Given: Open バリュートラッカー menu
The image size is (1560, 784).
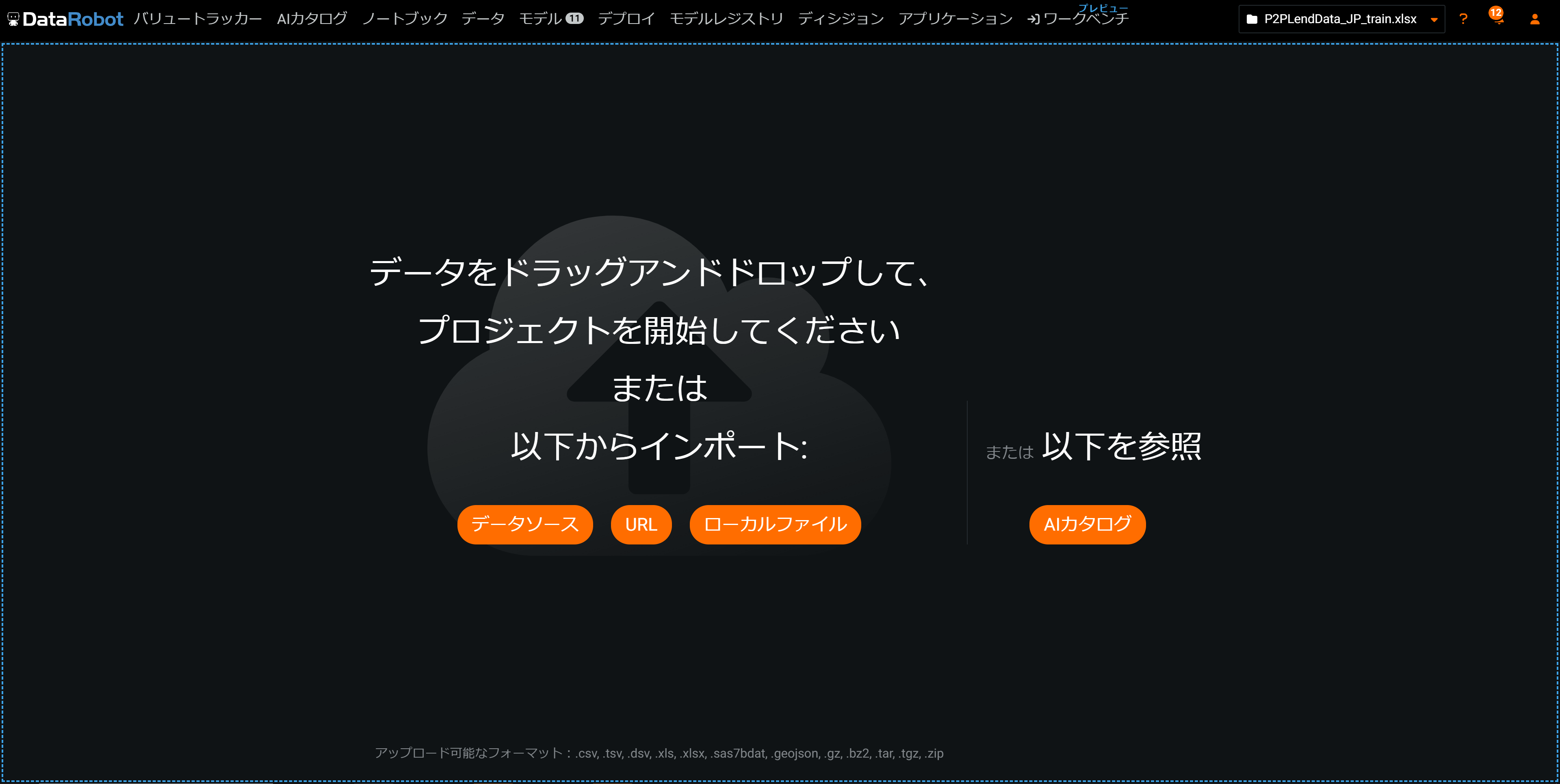Looking at the screenshot, I should click(x=197, y=19).
